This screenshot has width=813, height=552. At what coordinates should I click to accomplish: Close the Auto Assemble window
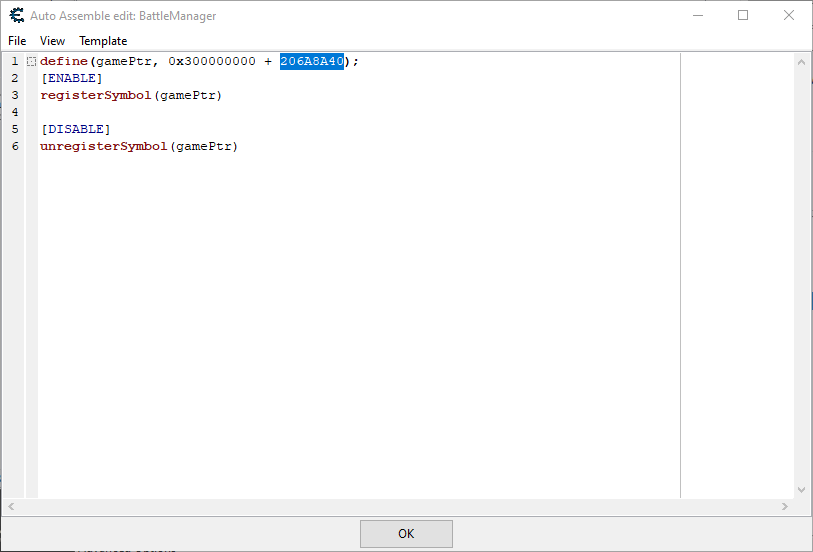(789, 16)
